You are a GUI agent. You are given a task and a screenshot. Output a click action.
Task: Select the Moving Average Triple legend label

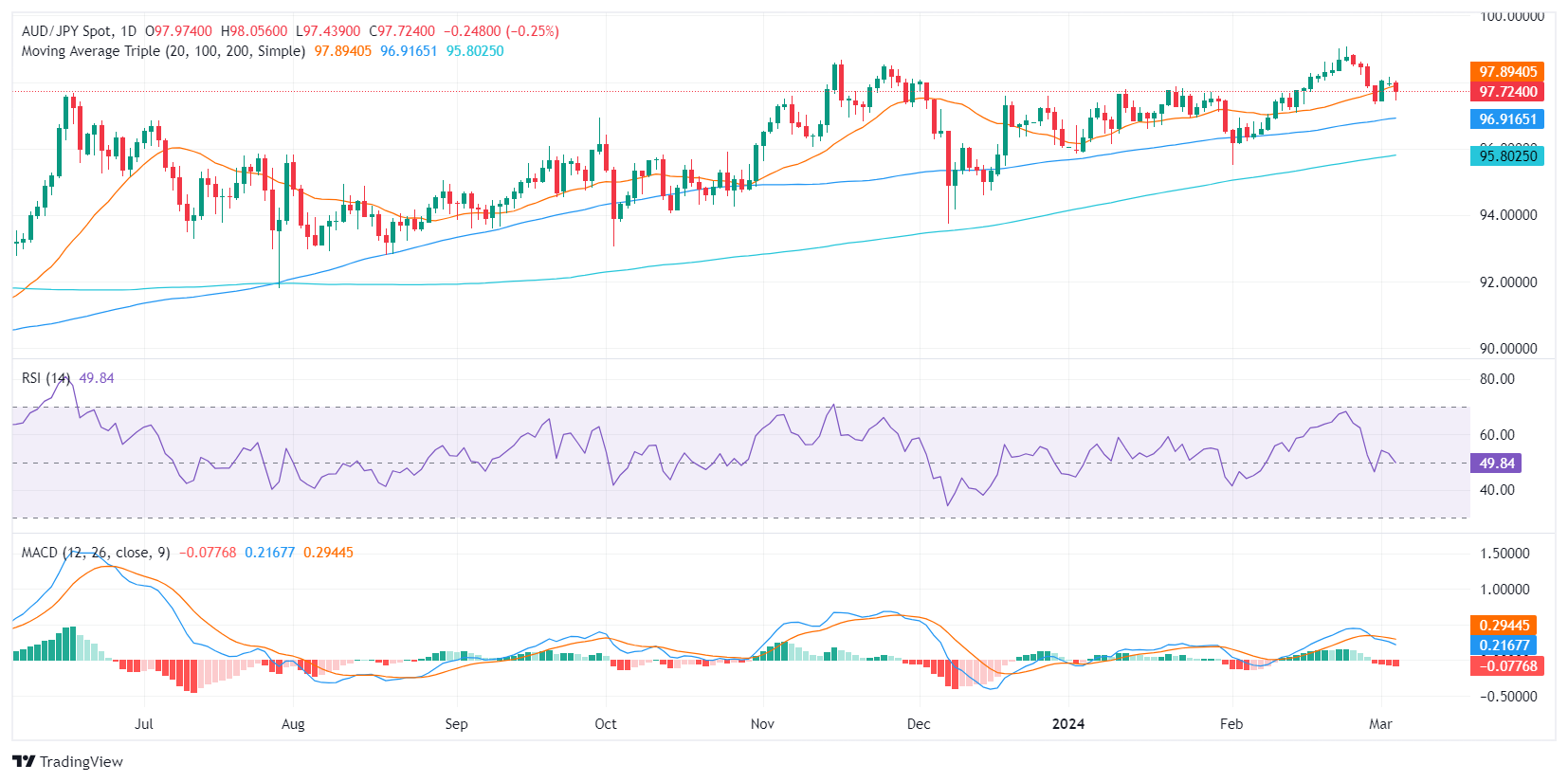[x=163, y=51]
